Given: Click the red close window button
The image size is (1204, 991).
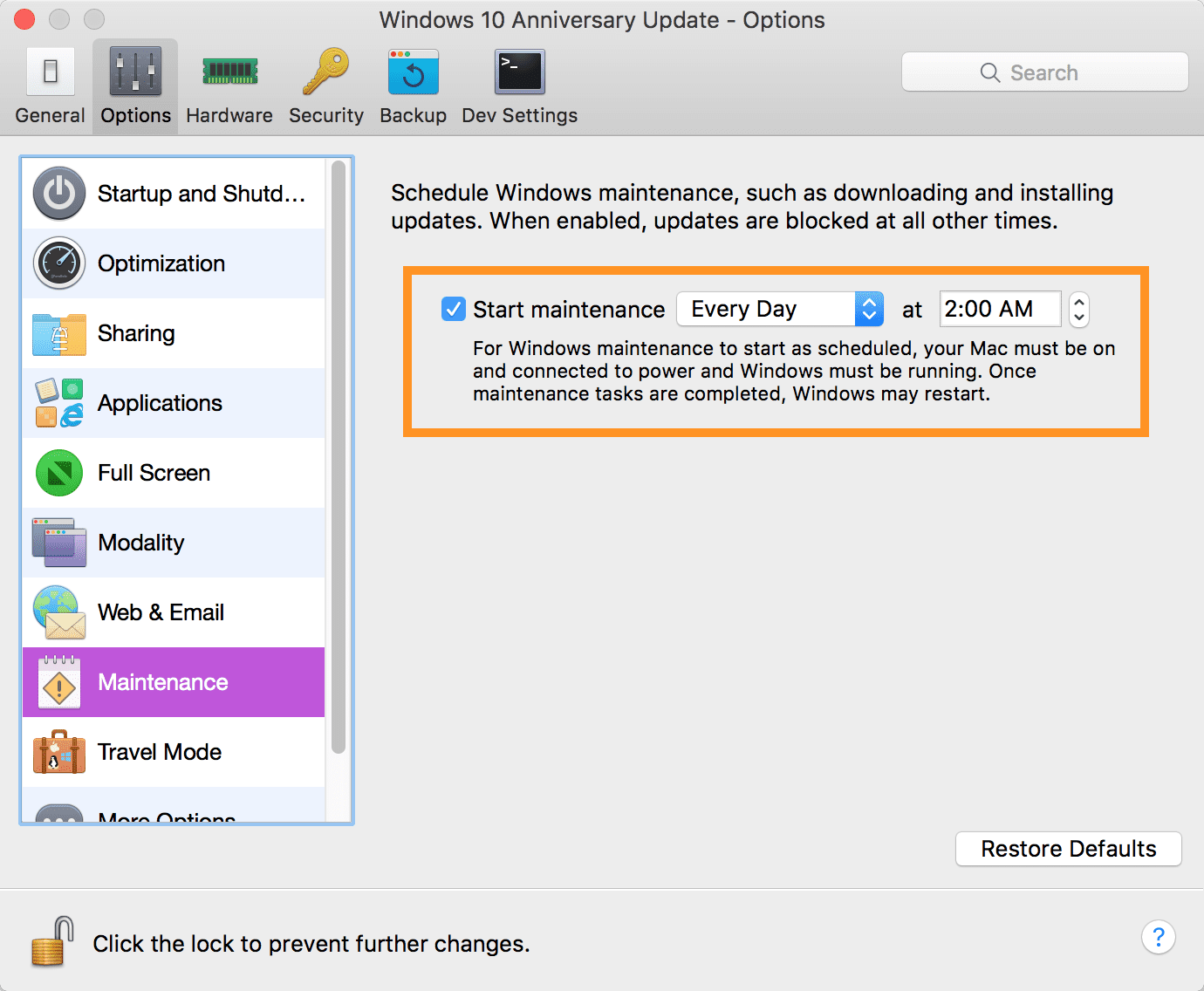Looking at the screenshot, I should pyautogui.click(x=24, y=19).
